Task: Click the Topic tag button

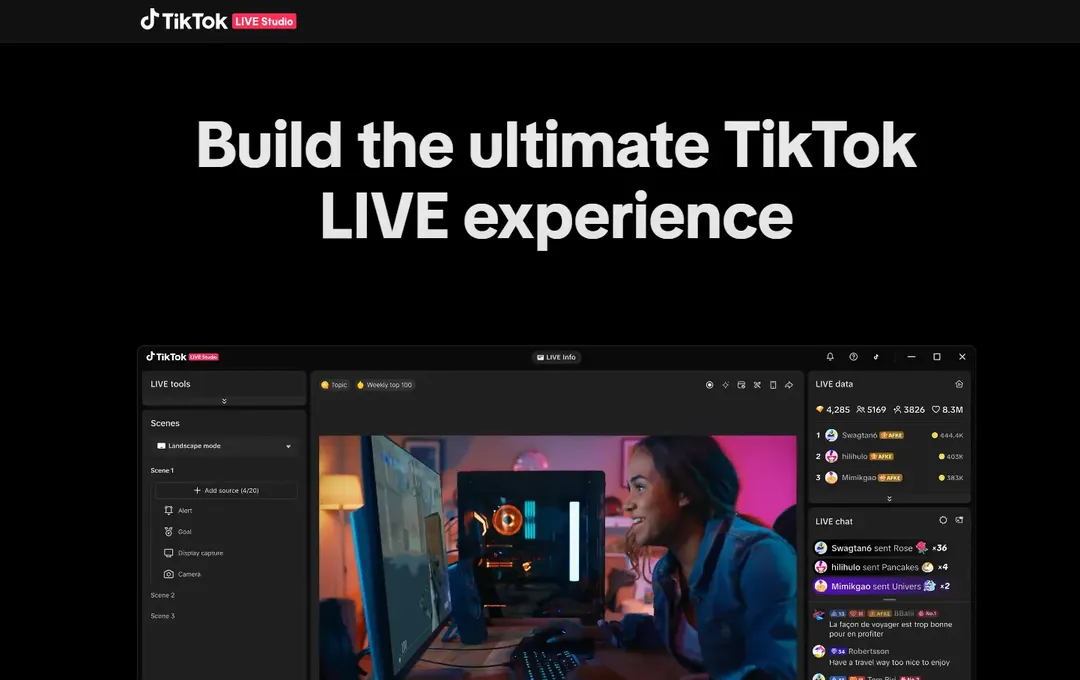Action: (x=334, y=385)
